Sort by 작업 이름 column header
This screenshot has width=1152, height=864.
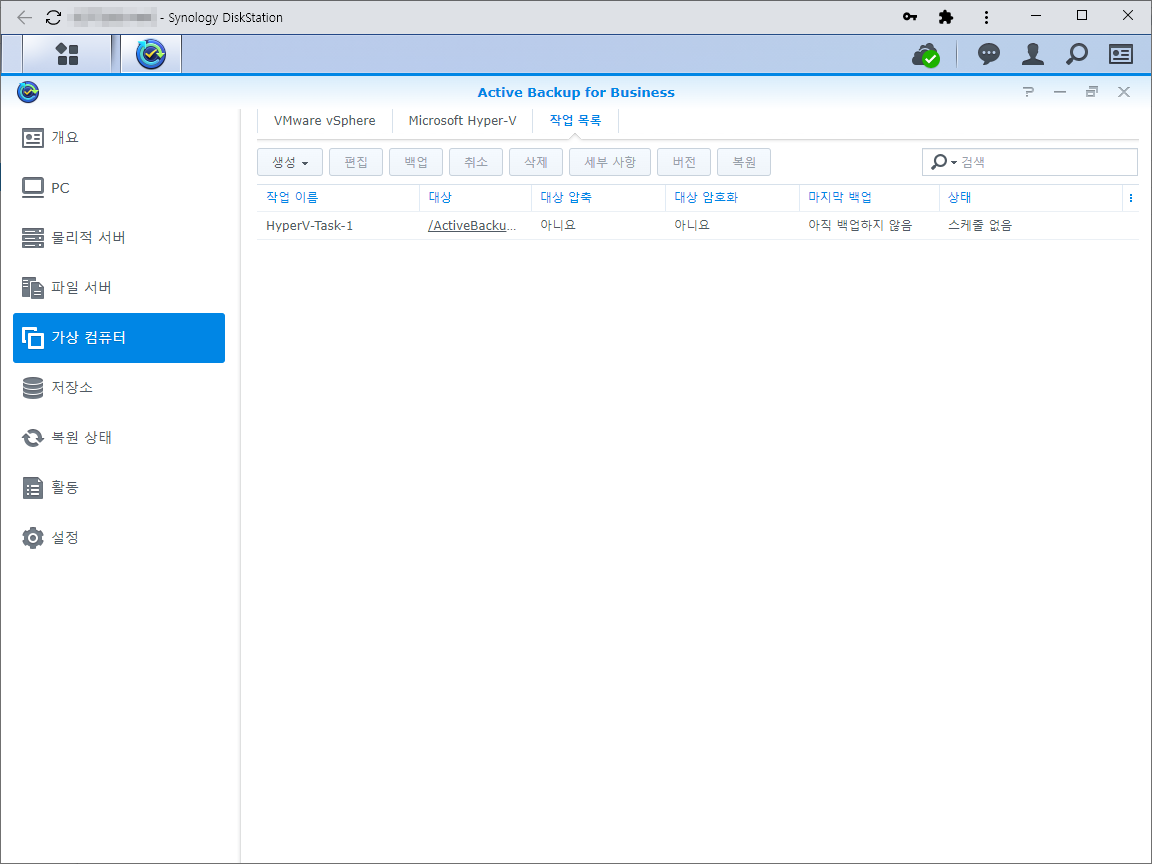pos(338,198)
